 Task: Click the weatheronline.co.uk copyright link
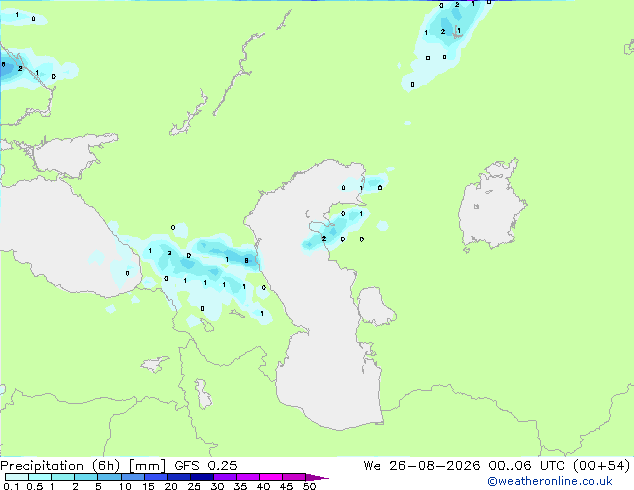coord(549,481)
